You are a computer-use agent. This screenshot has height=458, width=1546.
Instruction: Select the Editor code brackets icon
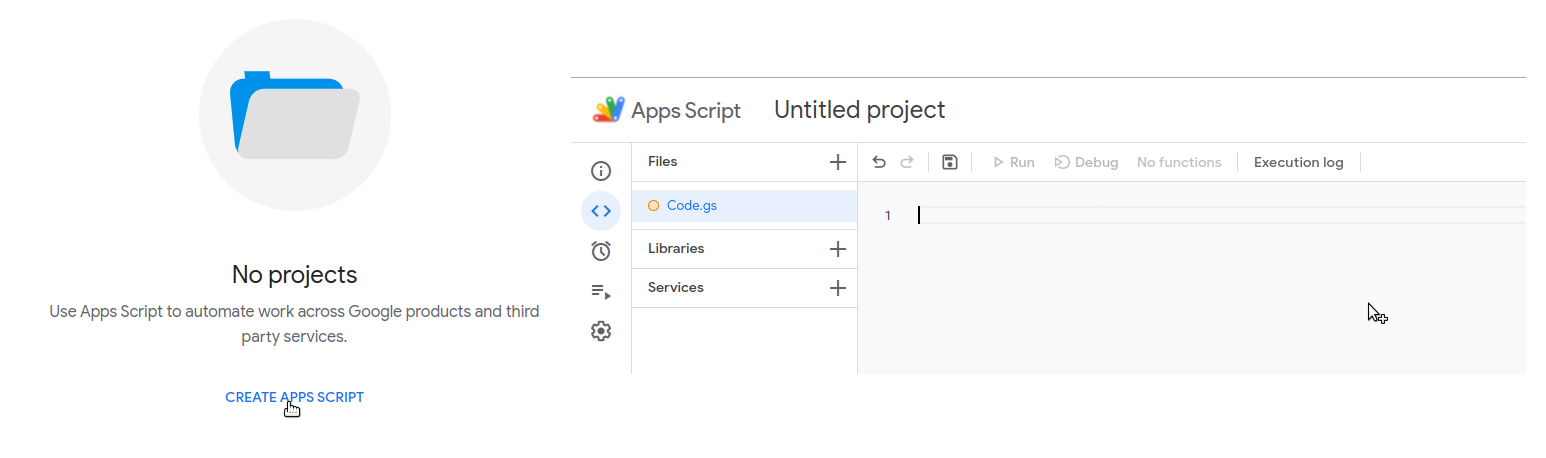click(601, 211)
